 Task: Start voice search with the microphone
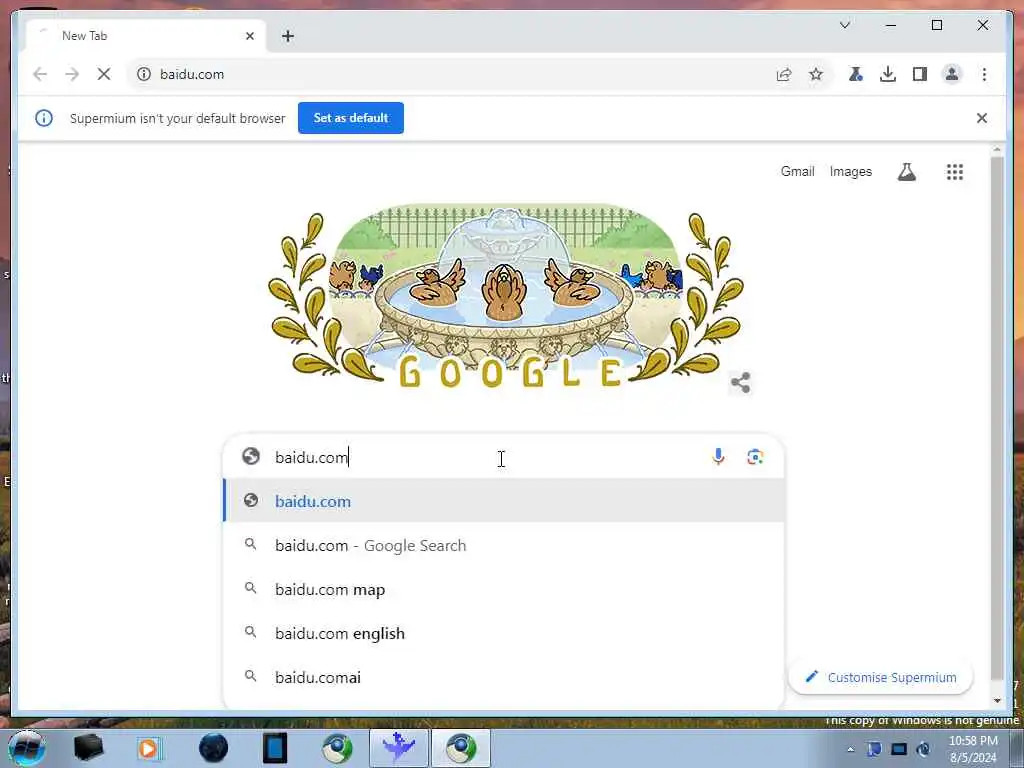tap(718, 457)
